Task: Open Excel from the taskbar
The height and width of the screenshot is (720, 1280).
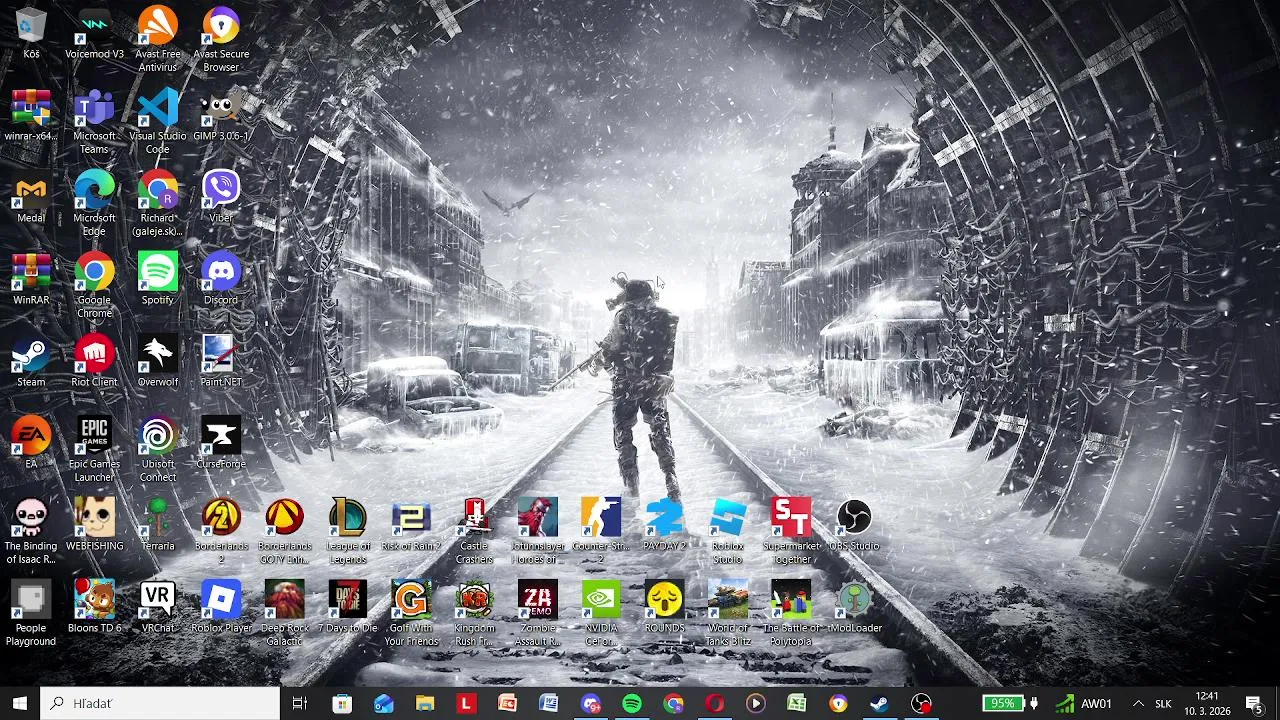Action: pos(797,703)
